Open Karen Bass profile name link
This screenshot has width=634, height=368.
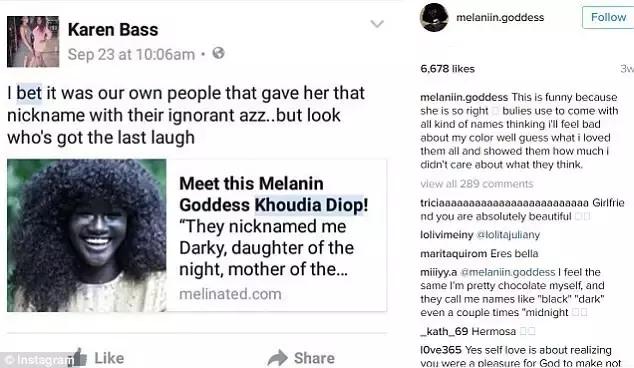[113, 30]
